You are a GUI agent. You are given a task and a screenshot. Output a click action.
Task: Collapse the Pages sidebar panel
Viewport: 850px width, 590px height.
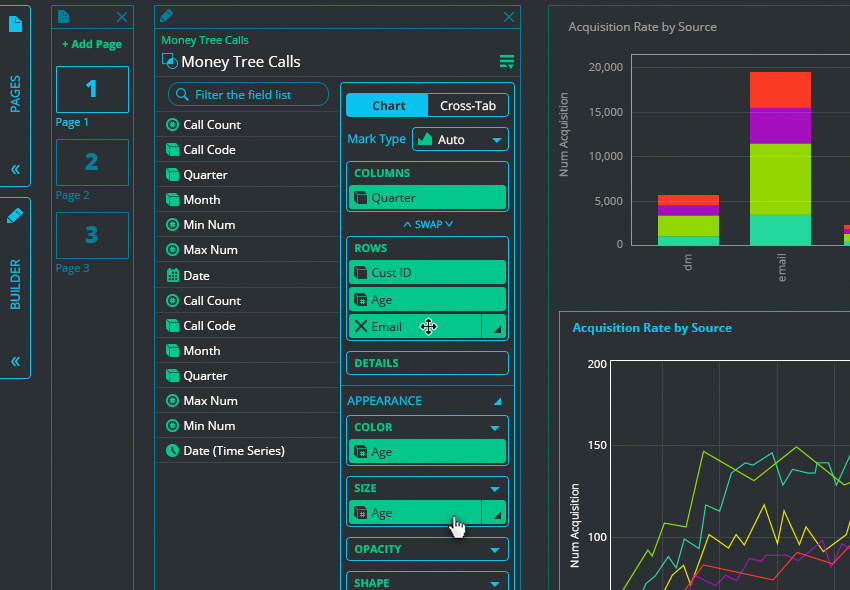pyautogui.click(x=15, y=170)
